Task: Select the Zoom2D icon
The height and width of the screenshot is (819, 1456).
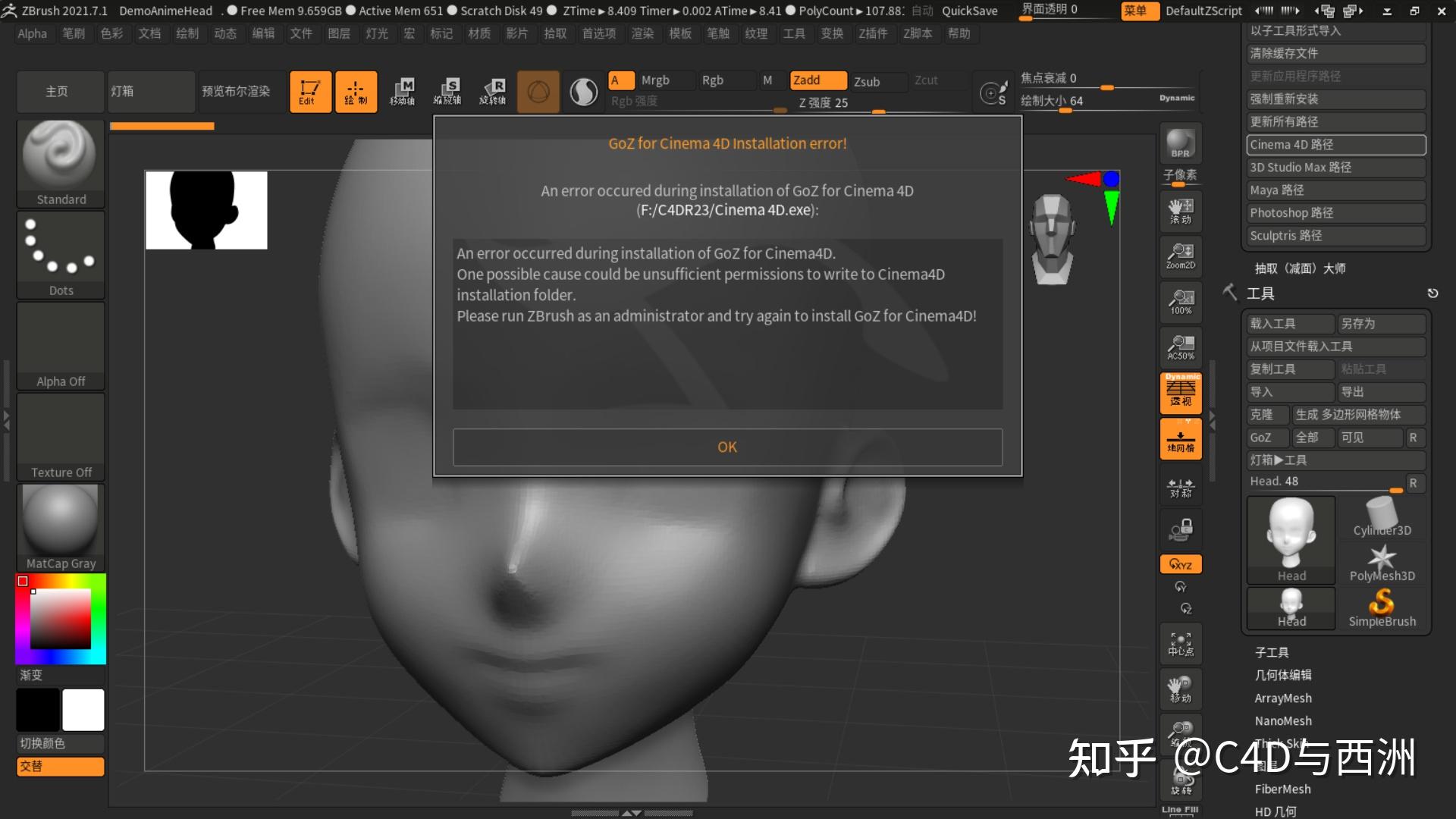Action: pyautogui.click(x=1180, y=256)
